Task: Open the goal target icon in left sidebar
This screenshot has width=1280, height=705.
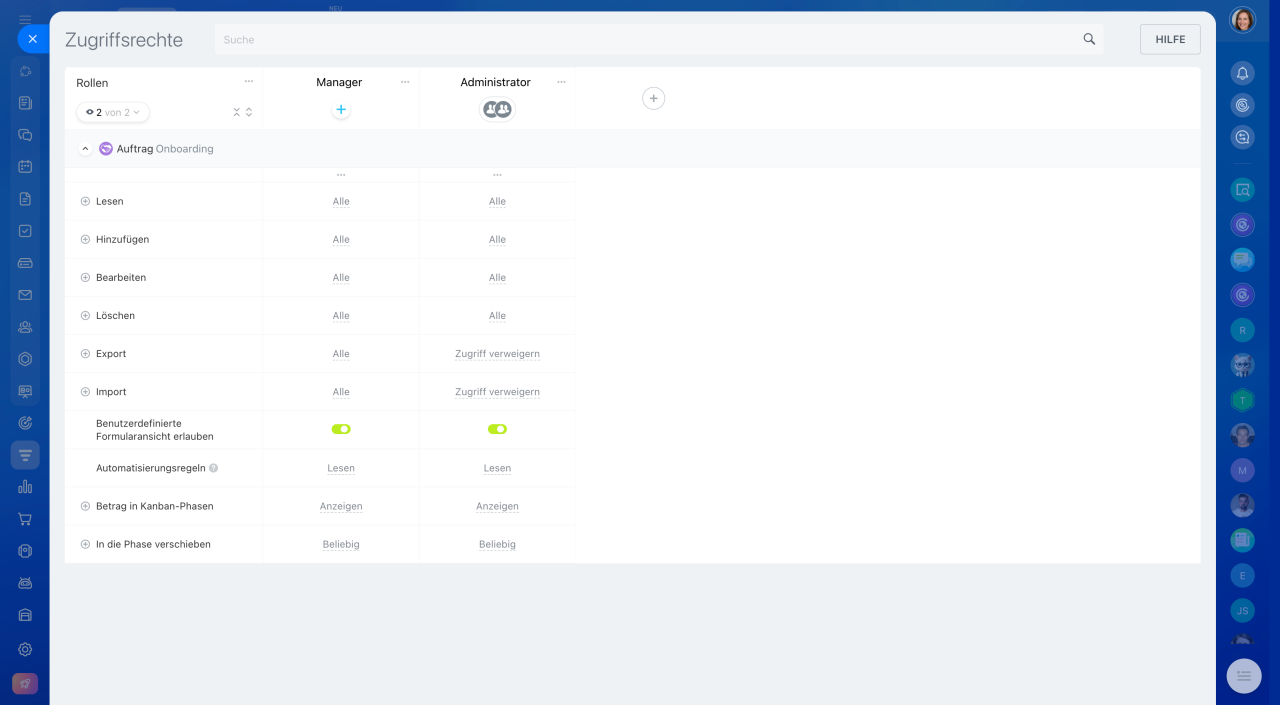Action: tap(25, 423)
